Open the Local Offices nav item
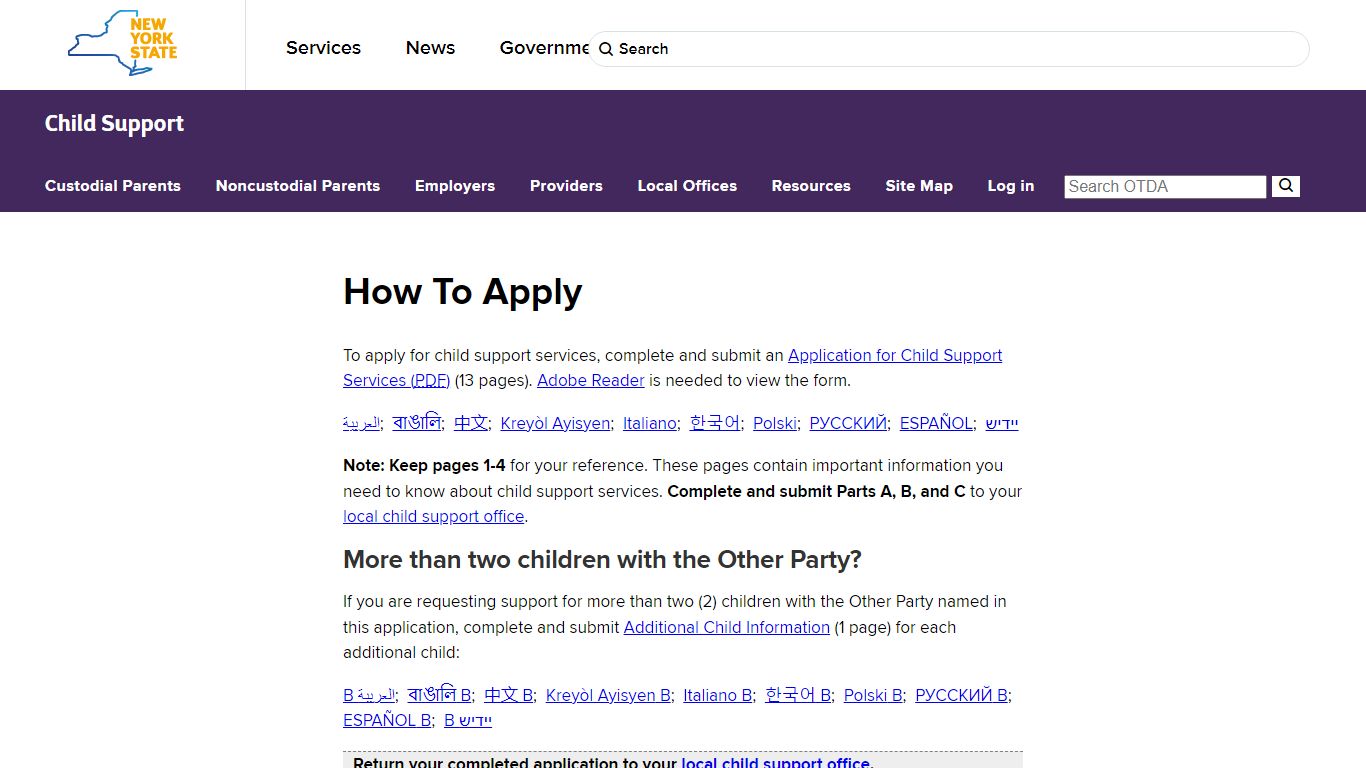This screenshot has width=1366, height=768. tap(687, 186)
